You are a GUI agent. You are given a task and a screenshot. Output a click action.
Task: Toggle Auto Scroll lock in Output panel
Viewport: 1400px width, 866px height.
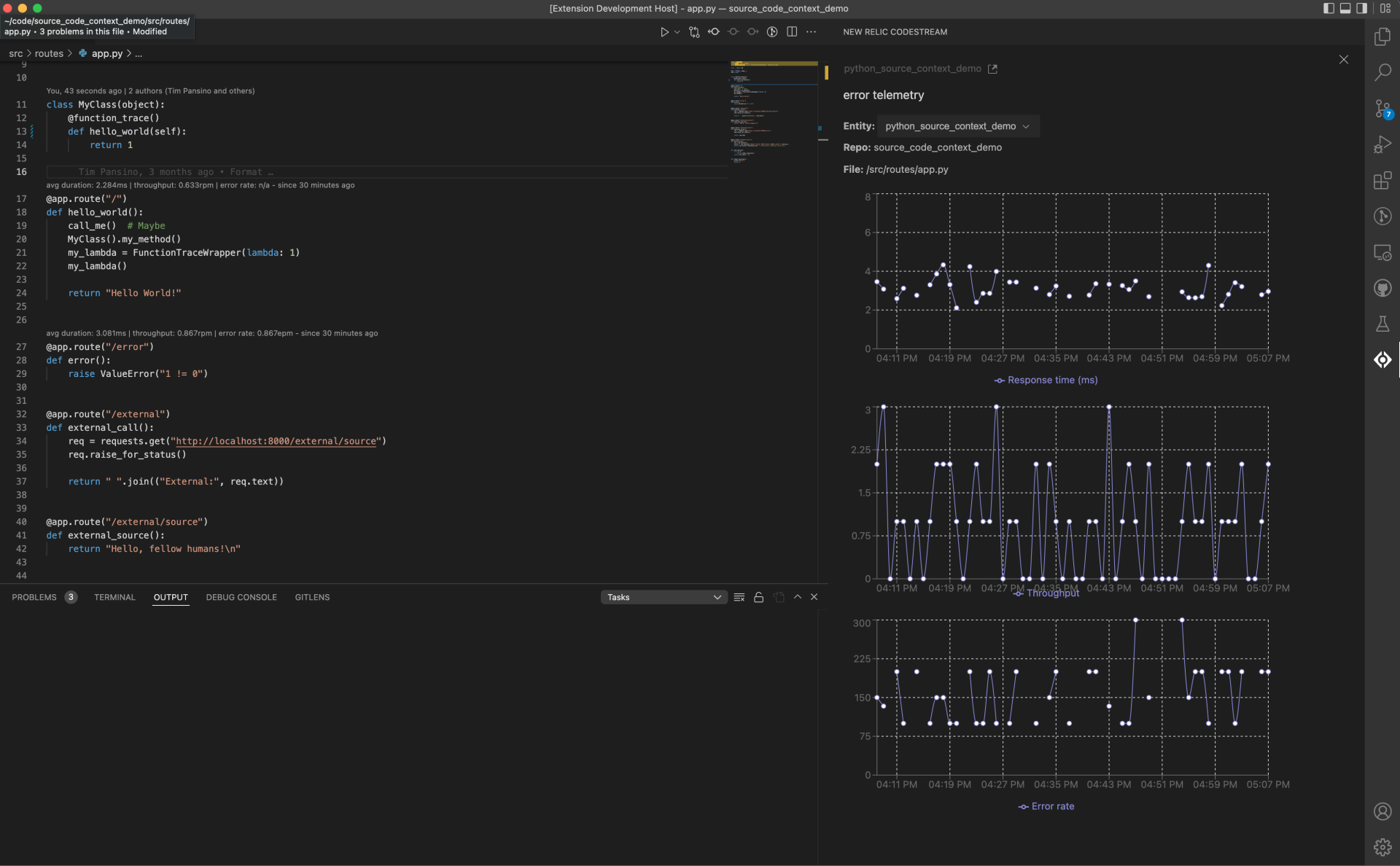click(x=758, y=596)
